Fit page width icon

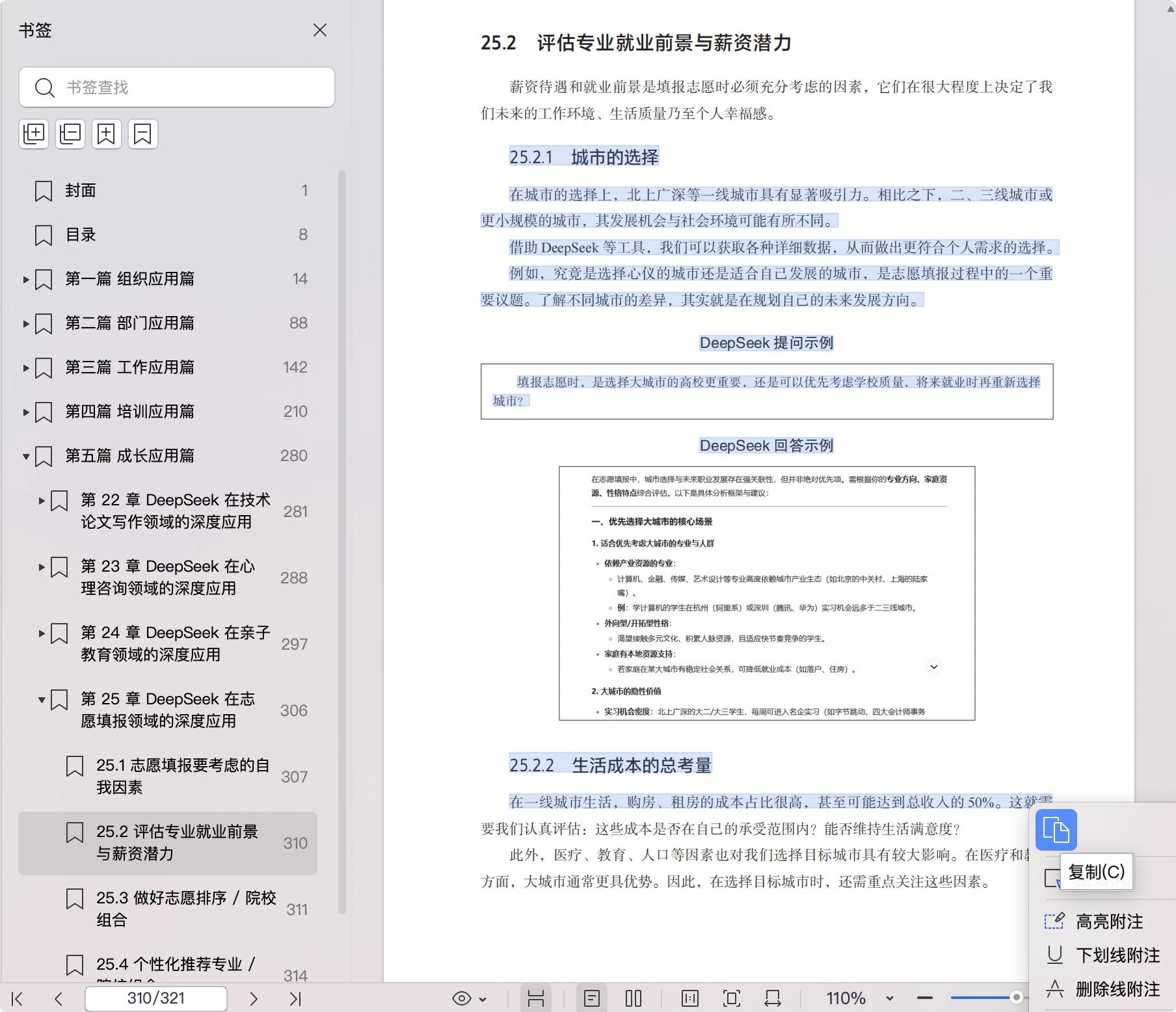(773, 998)
